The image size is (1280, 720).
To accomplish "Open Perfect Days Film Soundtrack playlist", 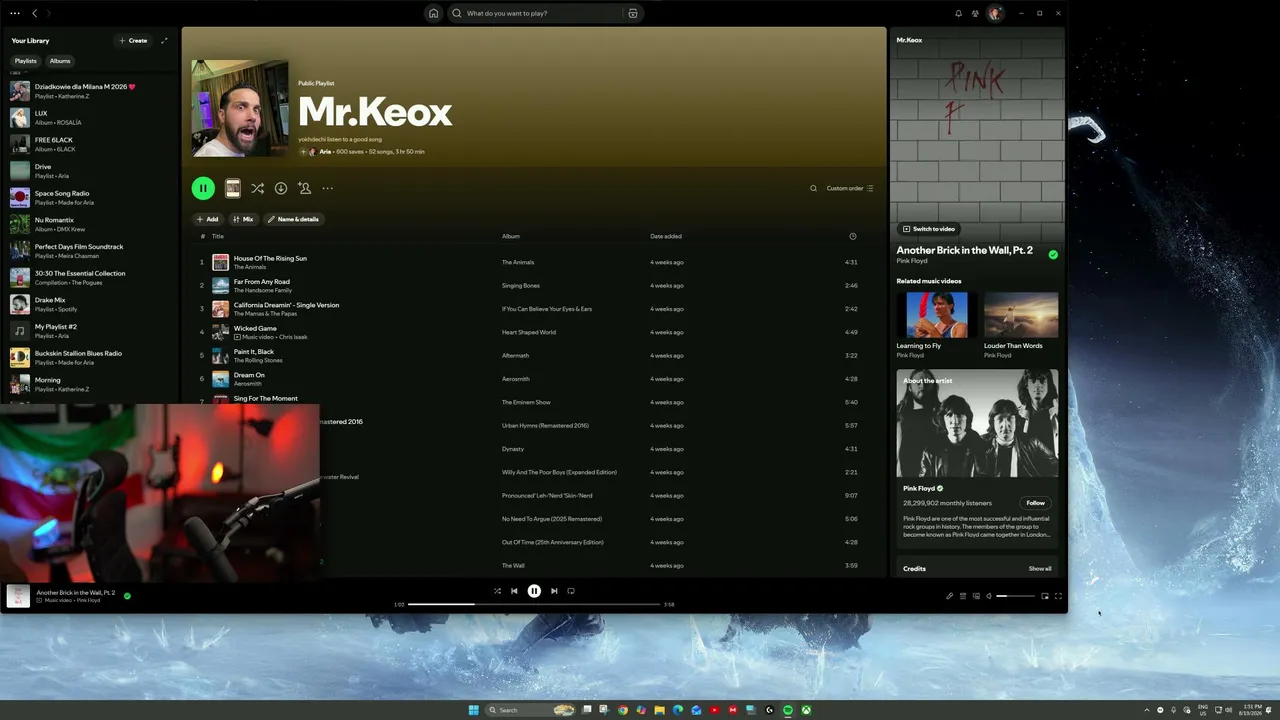I will [90, 251].
